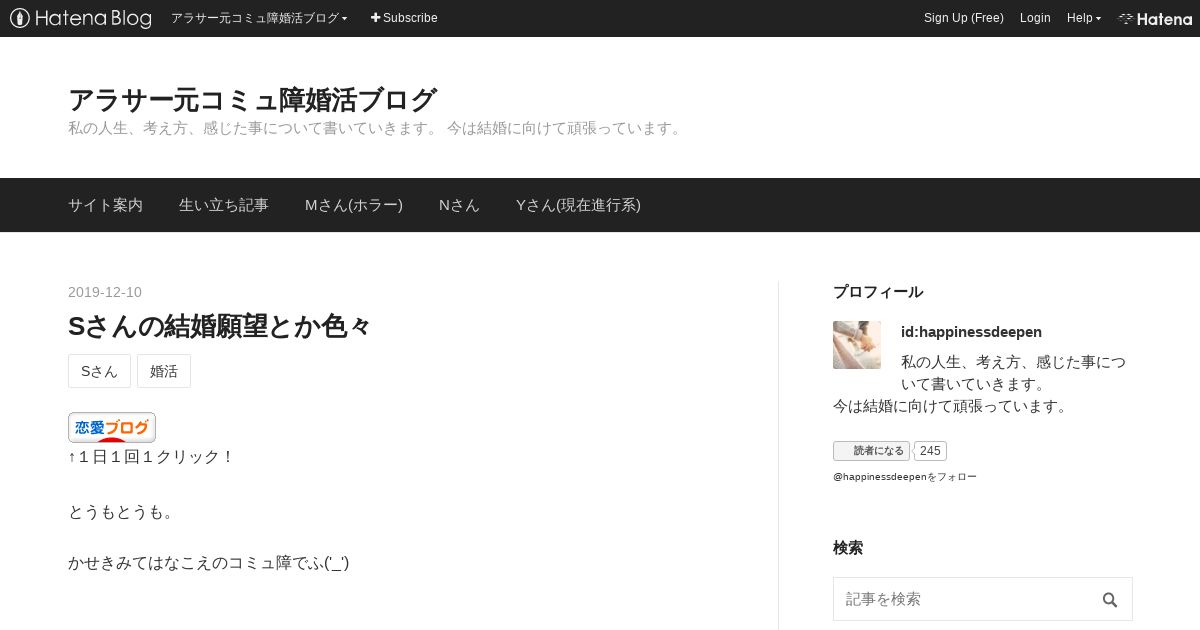Open the Nさん menu item
This screenshot has width=1200, height=630.
(459, 205)
